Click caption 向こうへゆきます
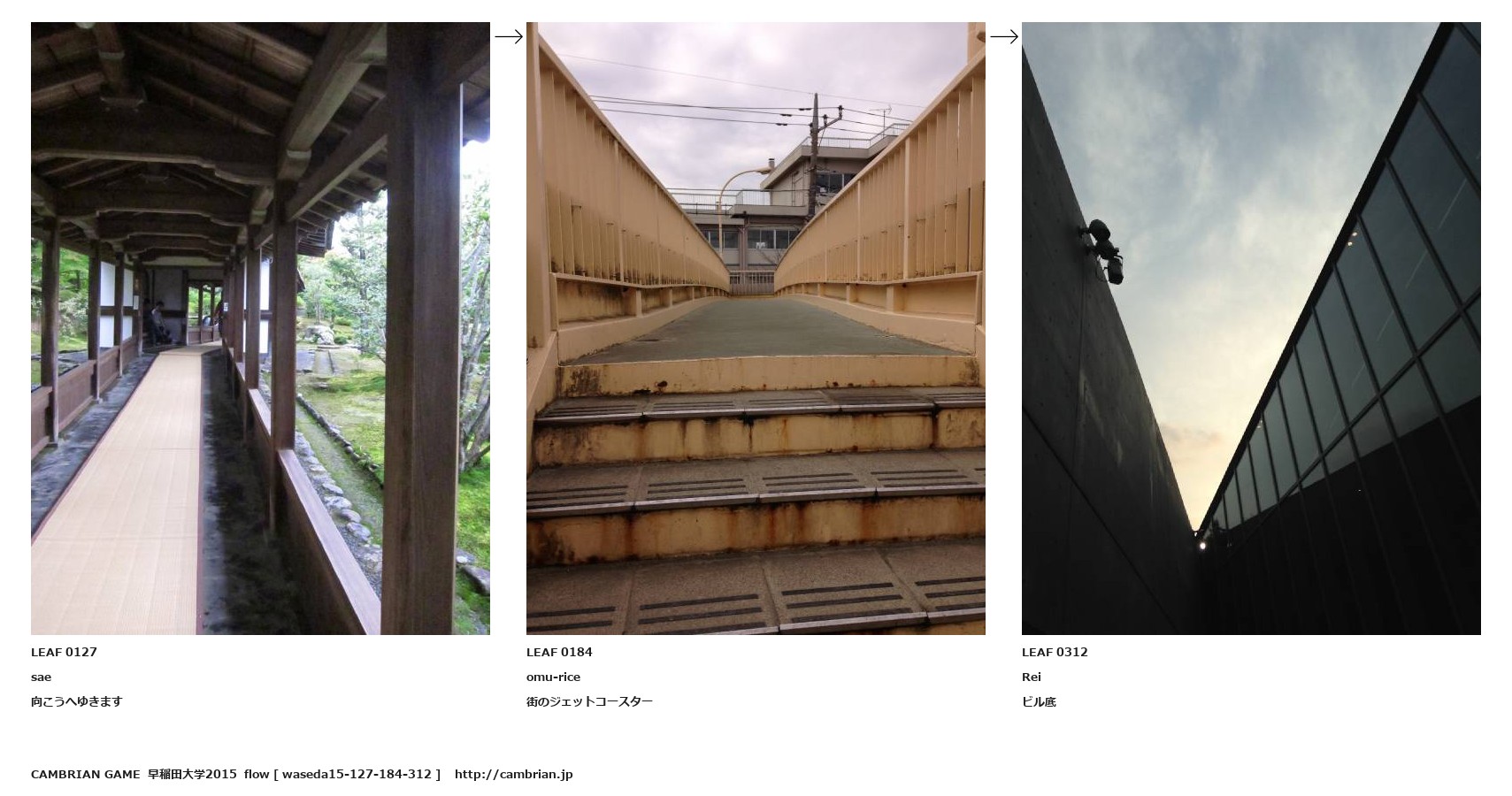The image size is (1512, 796). [x=76, y=701]
